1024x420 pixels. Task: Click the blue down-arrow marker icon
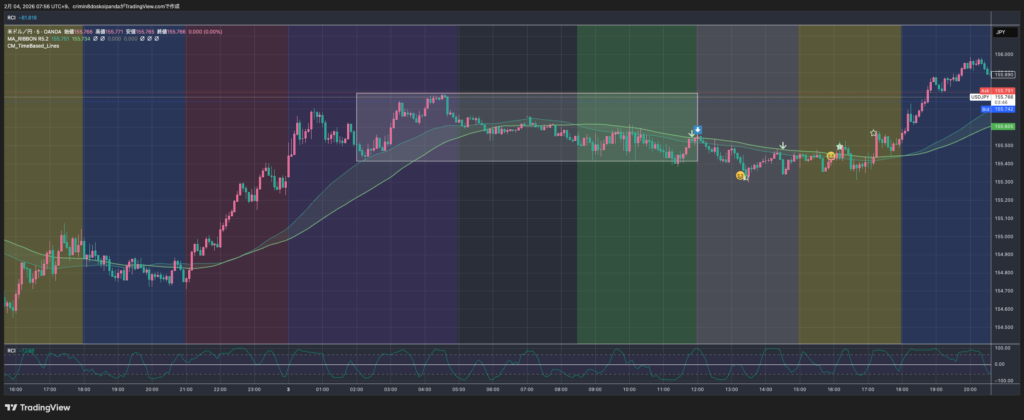point(698,130)
